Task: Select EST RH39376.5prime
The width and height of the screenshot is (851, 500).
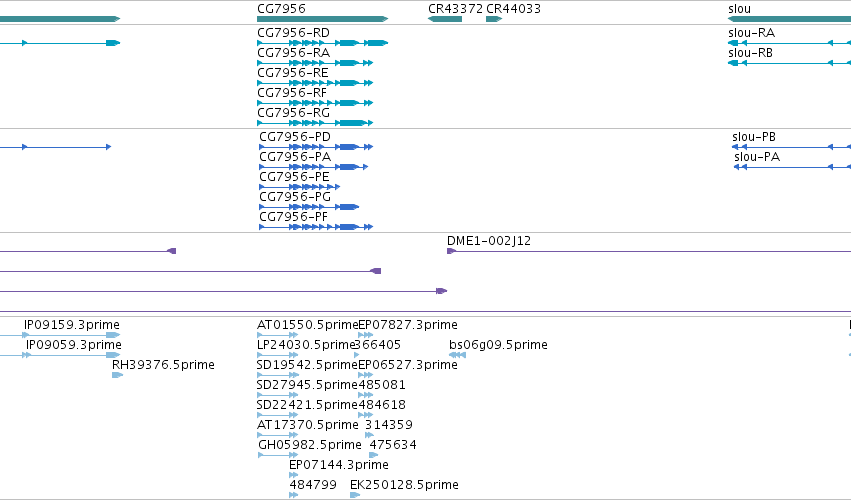Action: [x=163, y=365]
